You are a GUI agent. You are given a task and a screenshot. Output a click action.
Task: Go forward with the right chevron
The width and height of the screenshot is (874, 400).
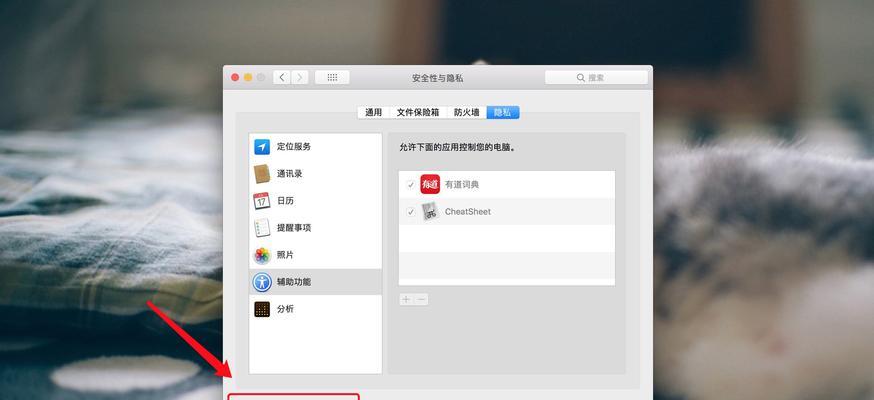tap(300, 77)
